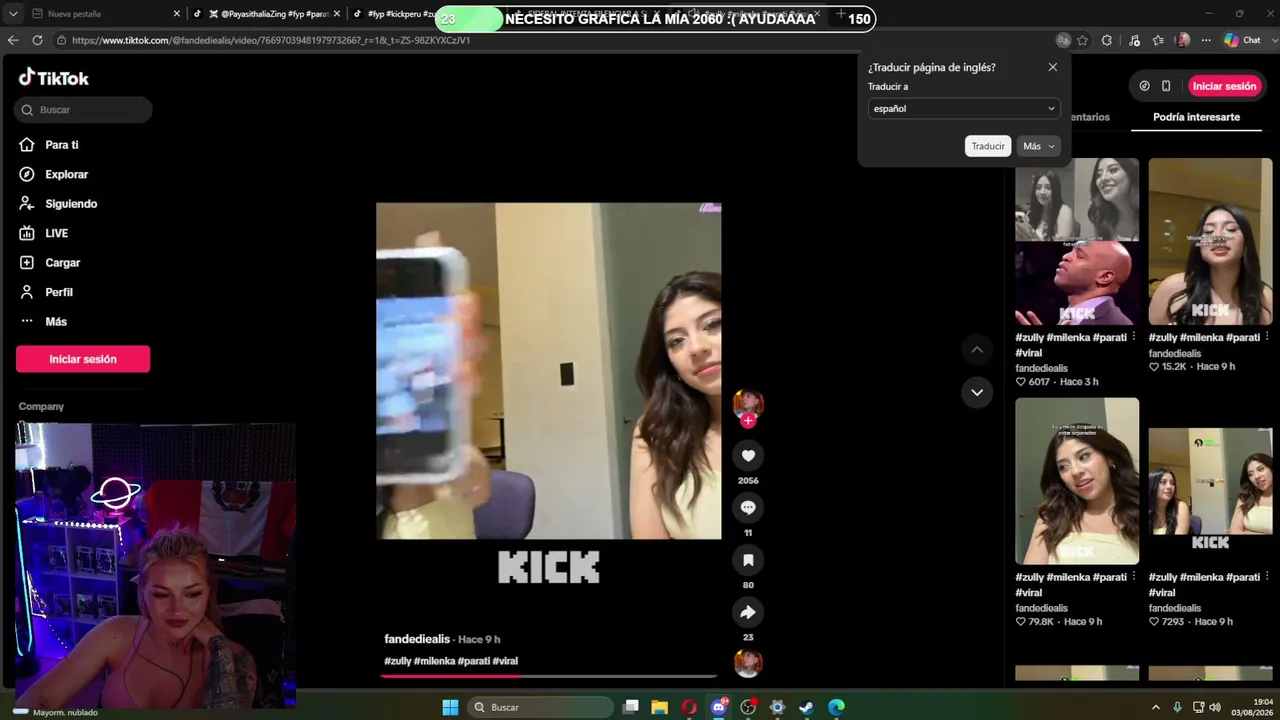
Task: Reload the page with the refresh icon
Action: click(x=37, y=40)
